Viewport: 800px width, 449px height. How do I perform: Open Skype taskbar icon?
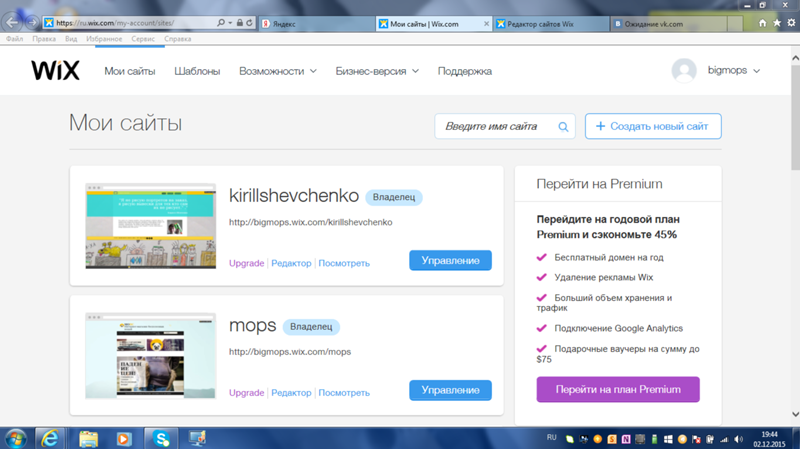click(161, 439)
